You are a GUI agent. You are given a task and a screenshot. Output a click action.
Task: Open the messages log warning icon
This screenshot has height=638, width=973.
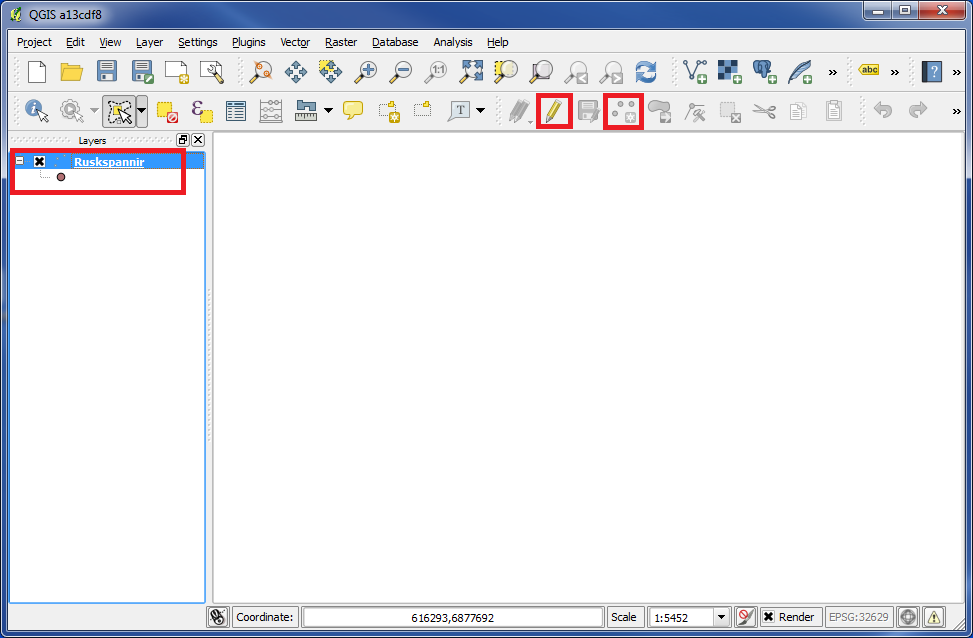933,617
